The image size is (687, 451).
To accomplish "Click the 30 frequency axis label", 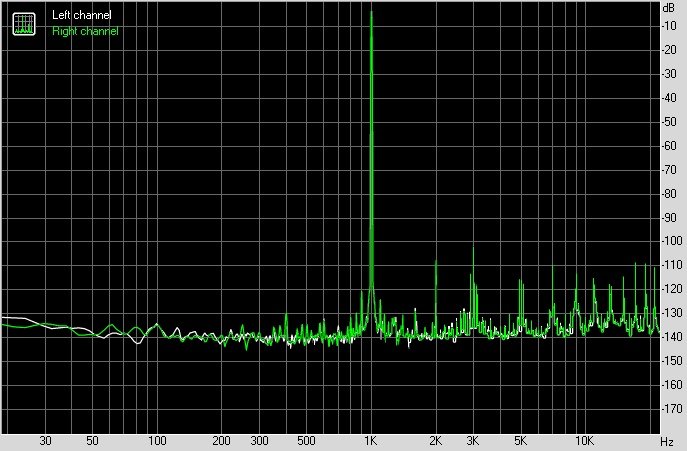I will [45, 441].
